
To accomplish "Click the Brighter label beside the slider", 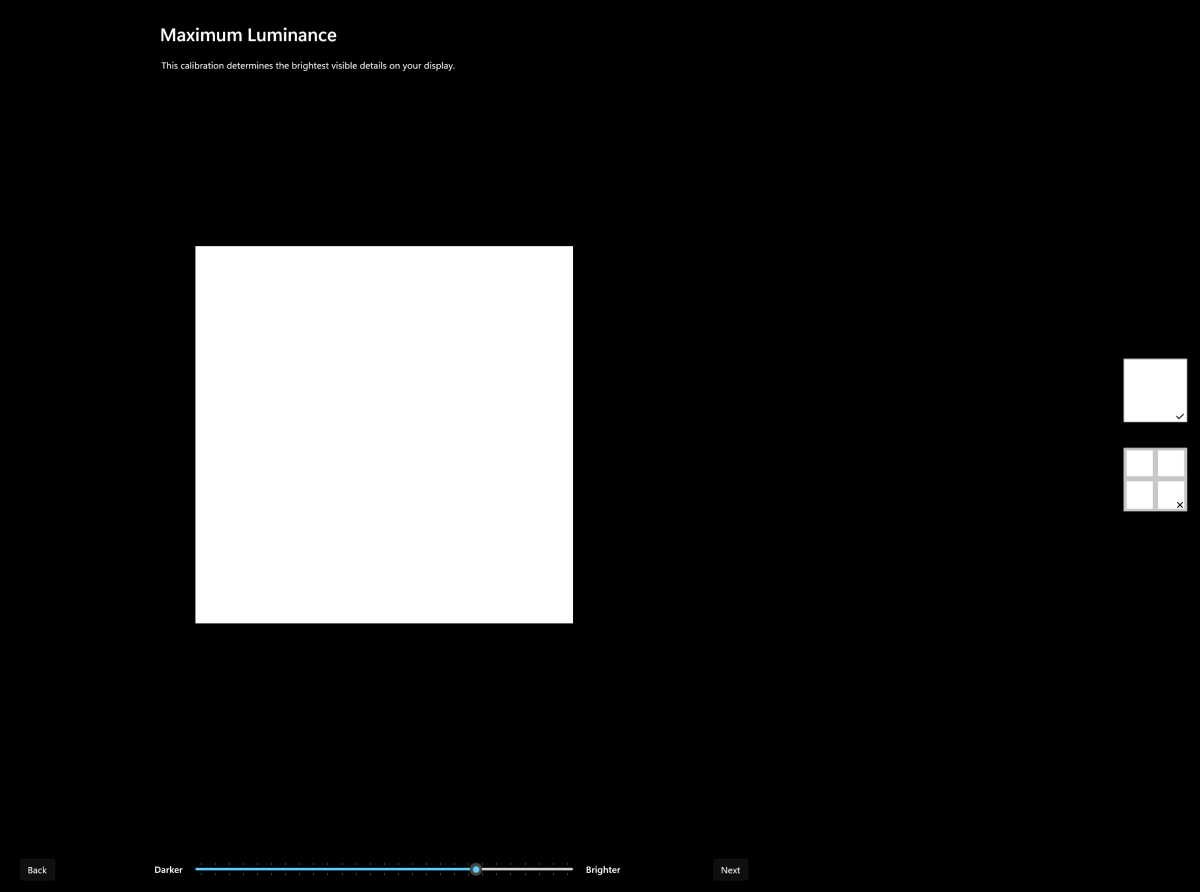I will (x=603, y=870).
